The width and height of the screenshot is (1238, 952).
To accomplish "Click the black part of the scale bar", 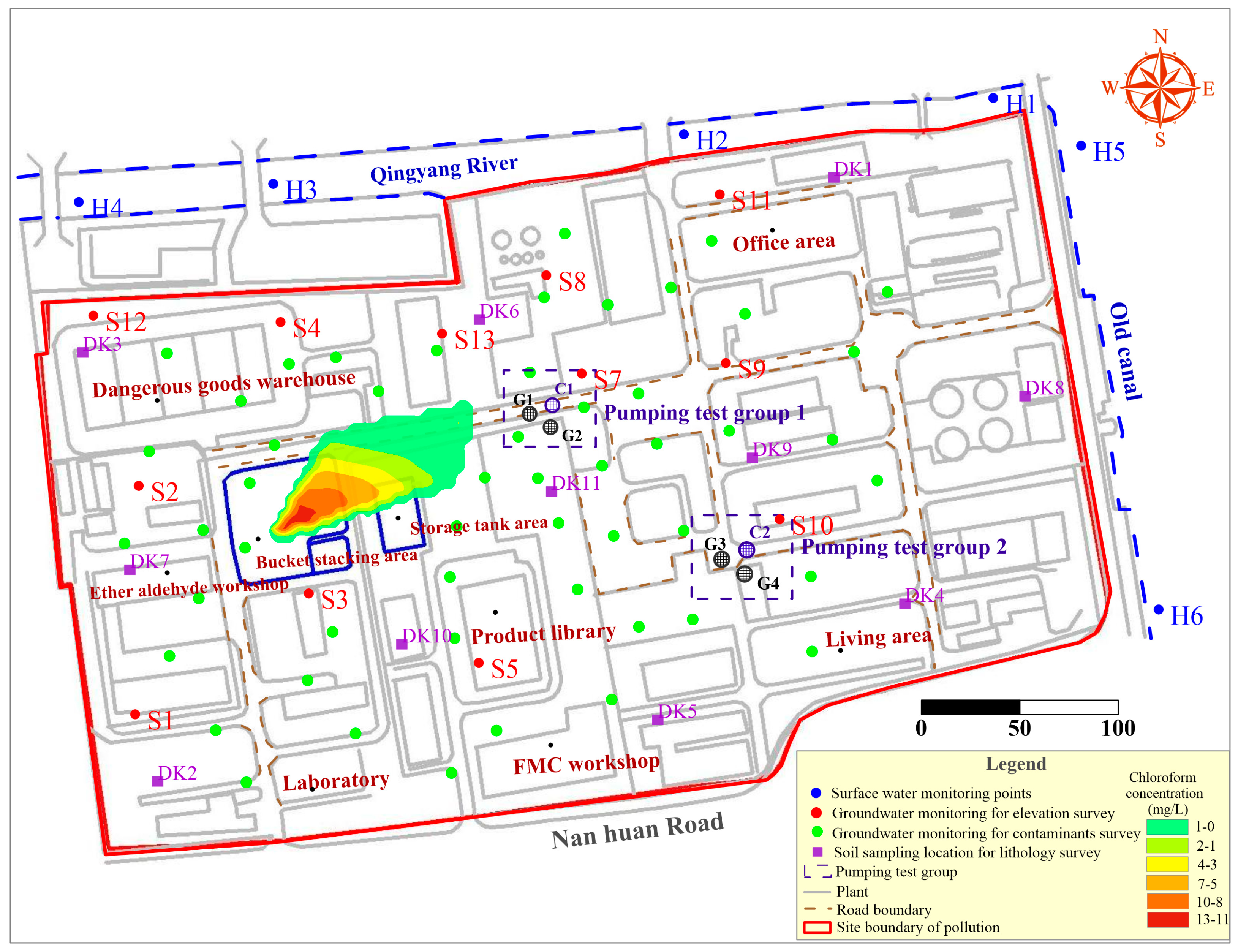I will 970,707.
